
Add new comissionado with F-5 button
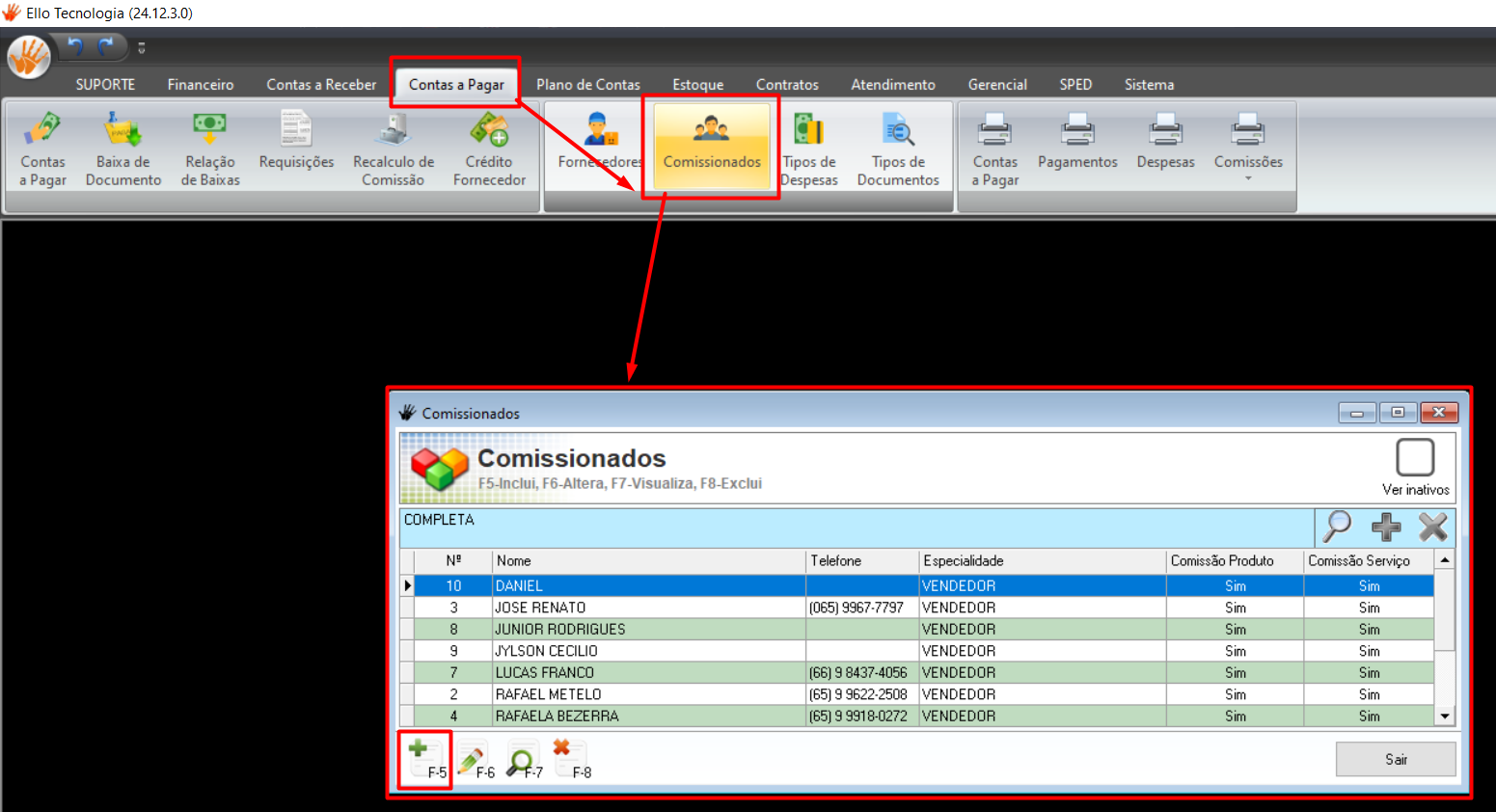click(x=425, y=759)
